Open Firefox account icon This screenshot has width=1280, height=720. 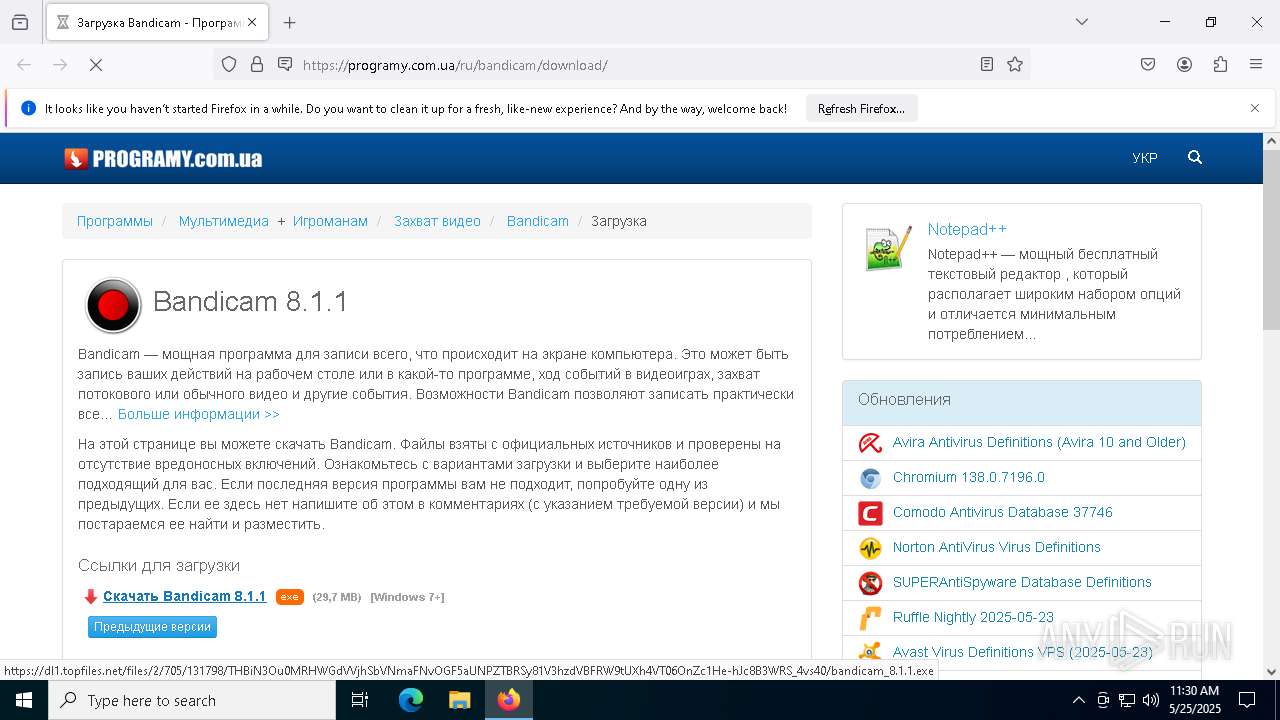click(x=1184, y=65)
